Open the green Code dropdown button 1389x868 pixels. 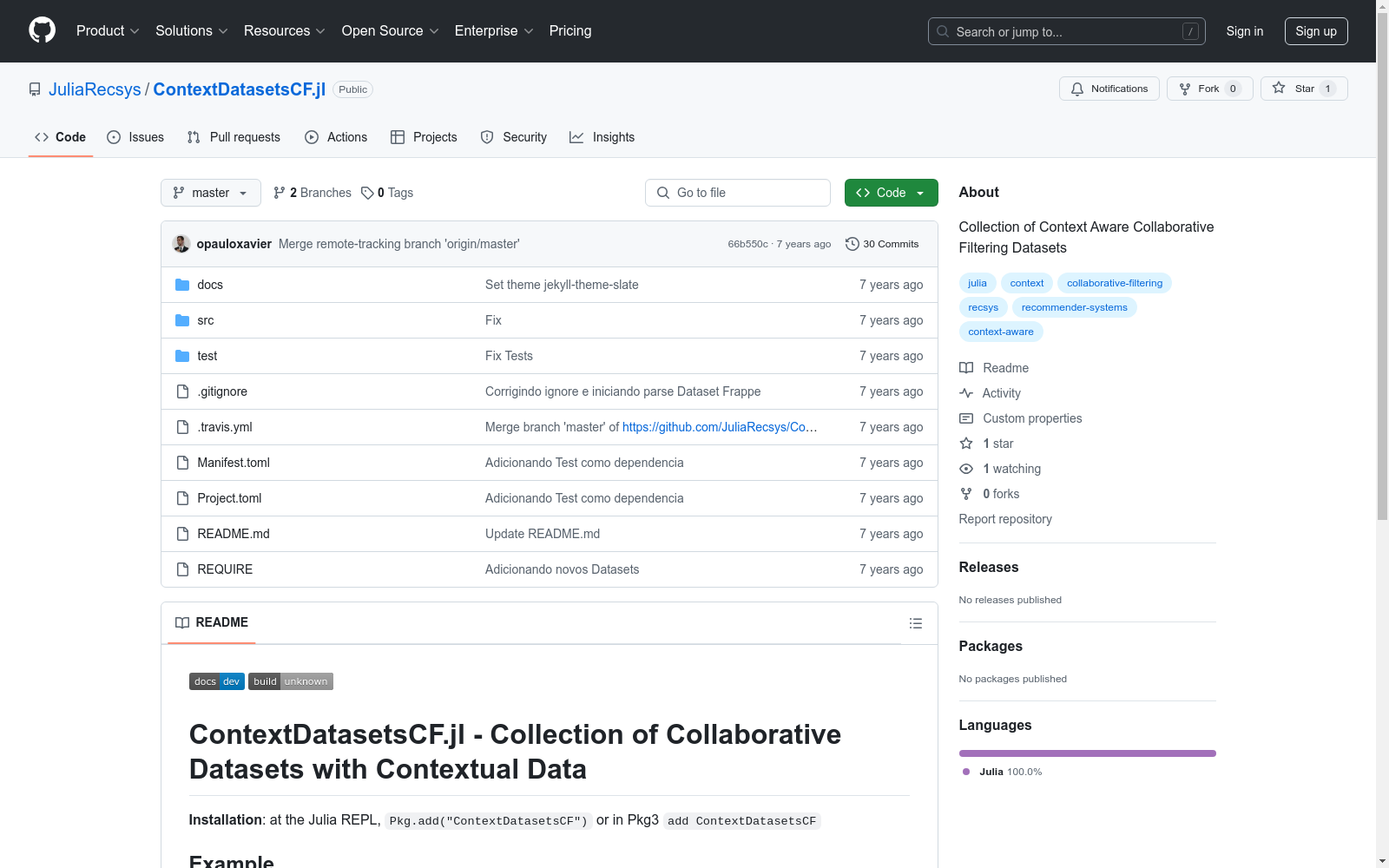pyautogui.click(x=891, y=193)
